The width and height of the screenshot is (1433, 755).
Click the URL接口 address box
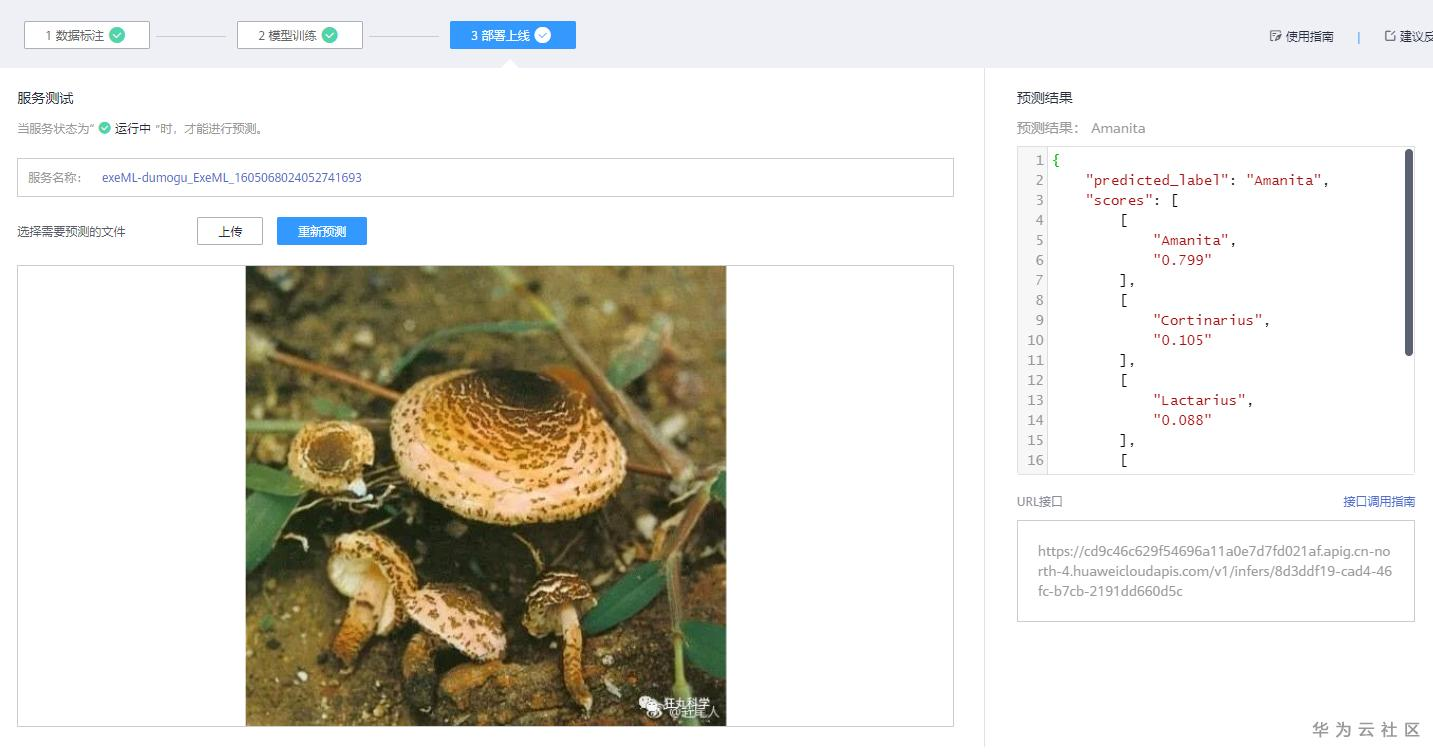click(1216, 571)
